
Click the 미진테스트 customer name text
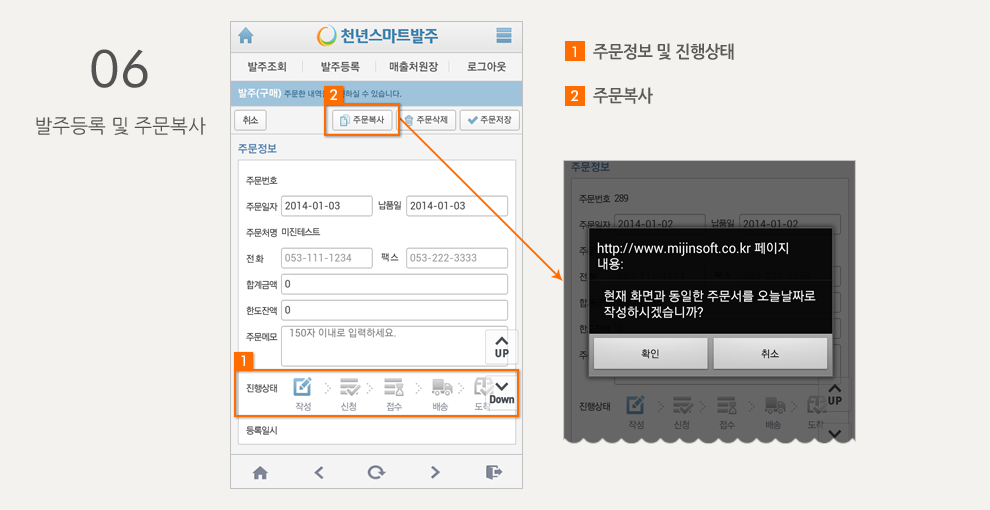coord(300,232)
